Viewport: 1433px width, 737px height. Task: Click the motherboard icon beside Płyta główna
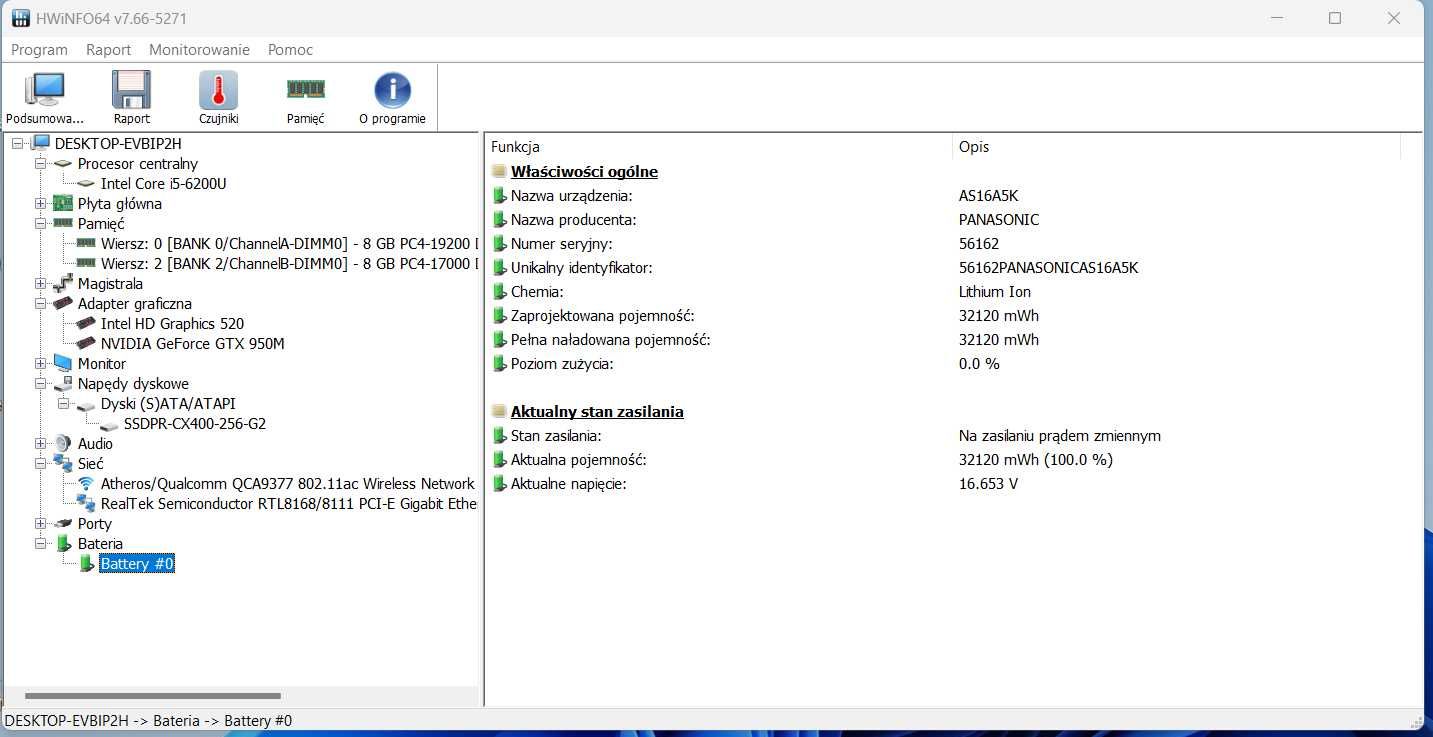click(x=63, y=204)
